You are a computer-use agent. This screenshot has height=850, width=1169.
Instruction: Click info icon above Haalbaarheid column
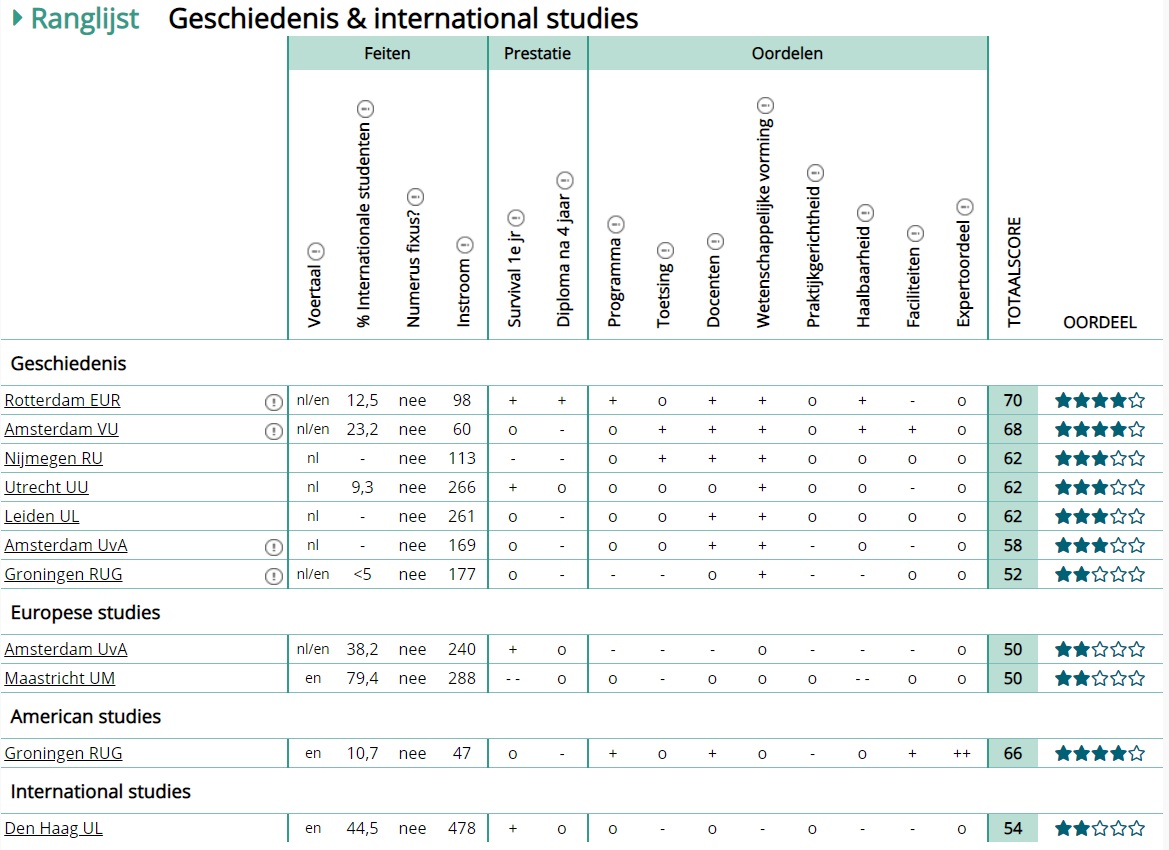[x=865, y=213]
